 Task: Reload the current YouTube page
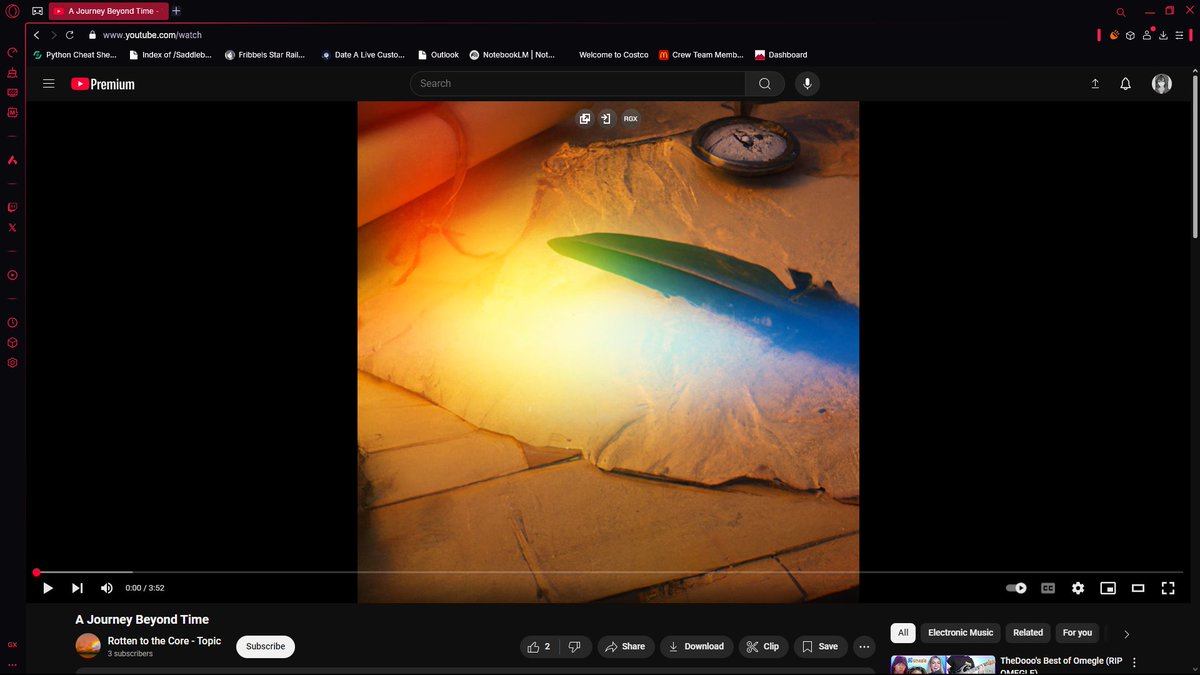click(69, 34)
